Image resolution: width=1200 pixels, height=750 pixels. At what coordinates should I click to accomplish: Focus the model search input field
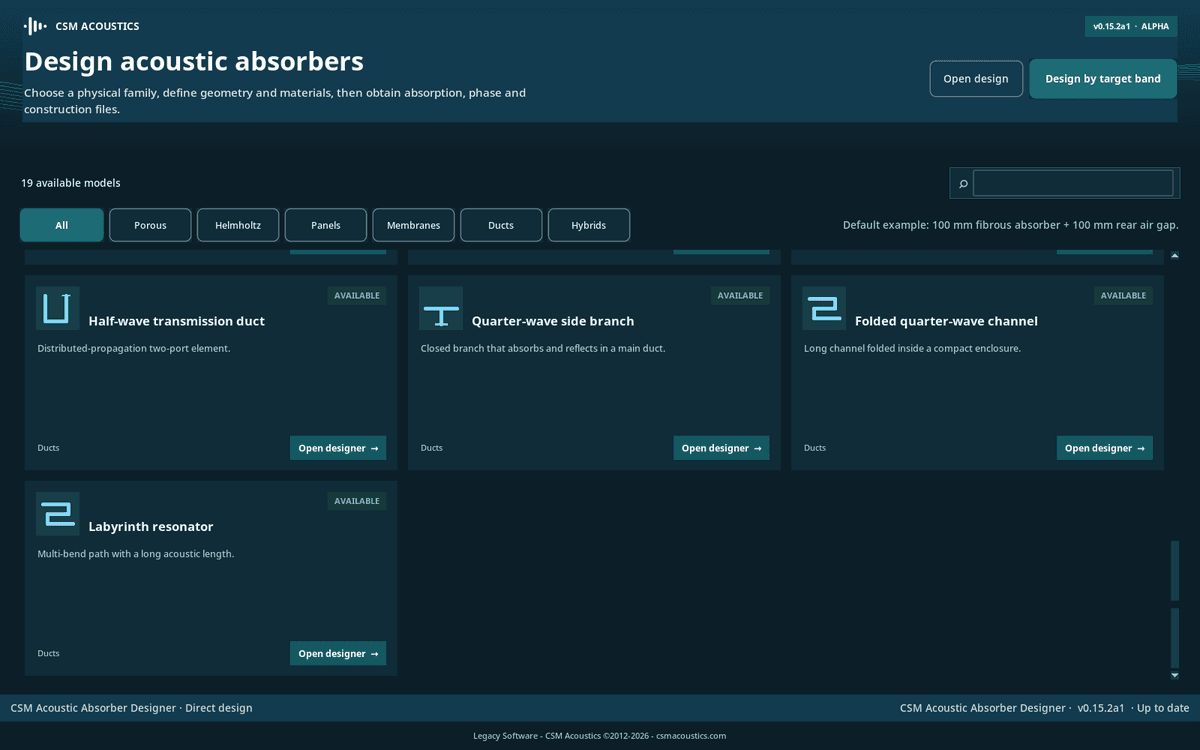click(1073, 183)
